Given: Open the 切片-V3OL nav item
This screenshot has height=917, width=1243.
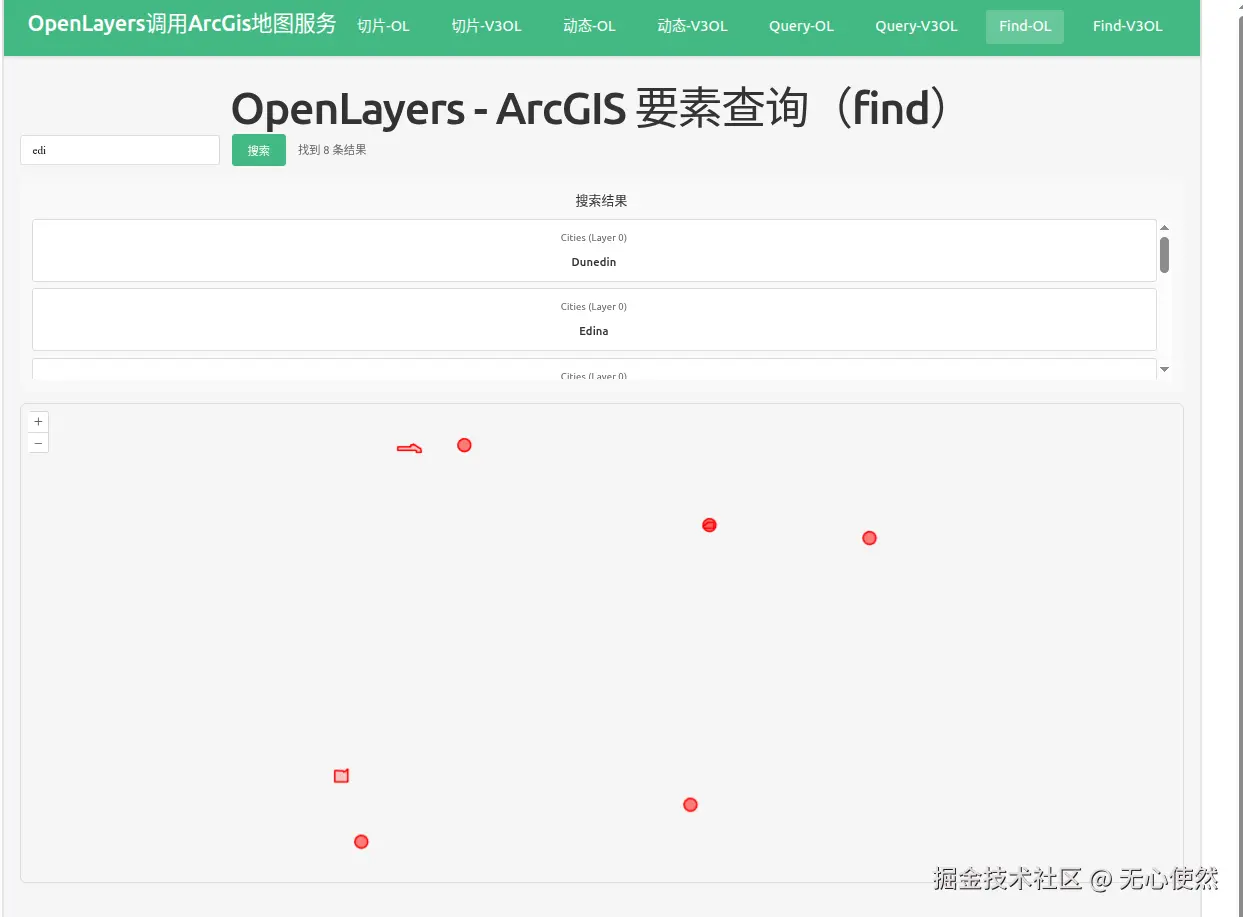Looking at the screenshot, I should click(486, 26).
